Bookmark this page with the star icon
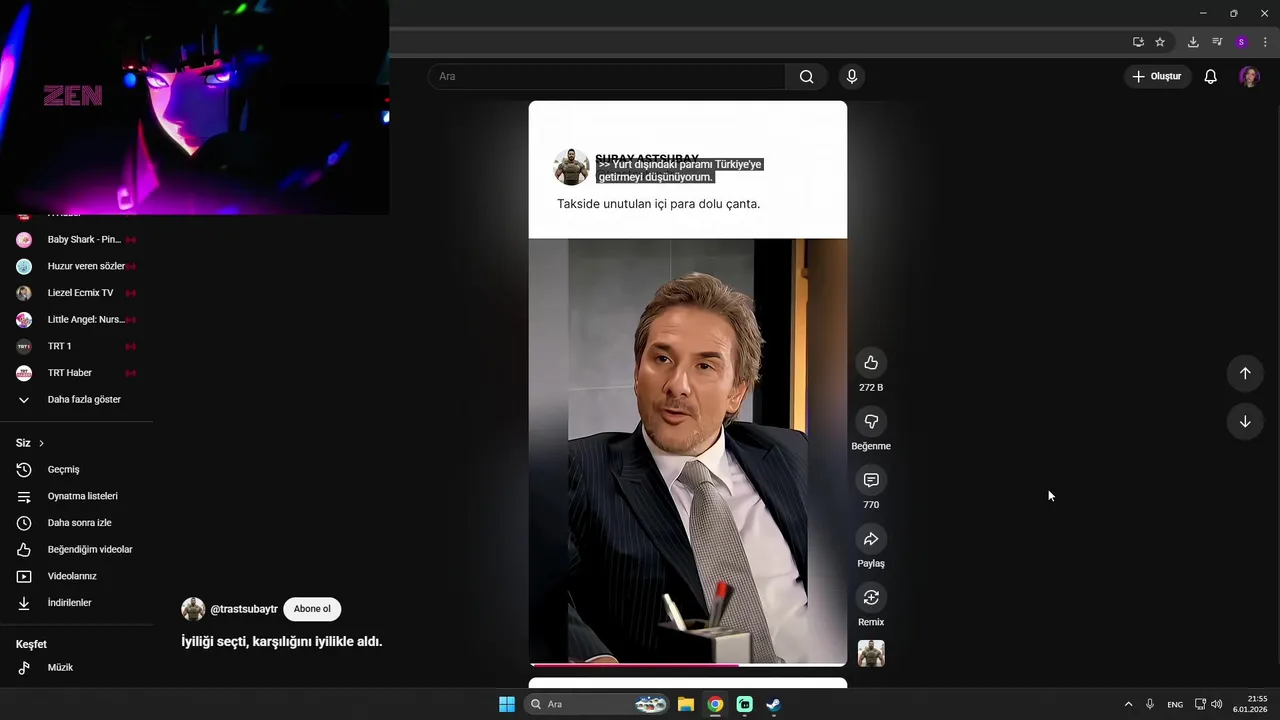The image size is (1280, 720). 1160,42
